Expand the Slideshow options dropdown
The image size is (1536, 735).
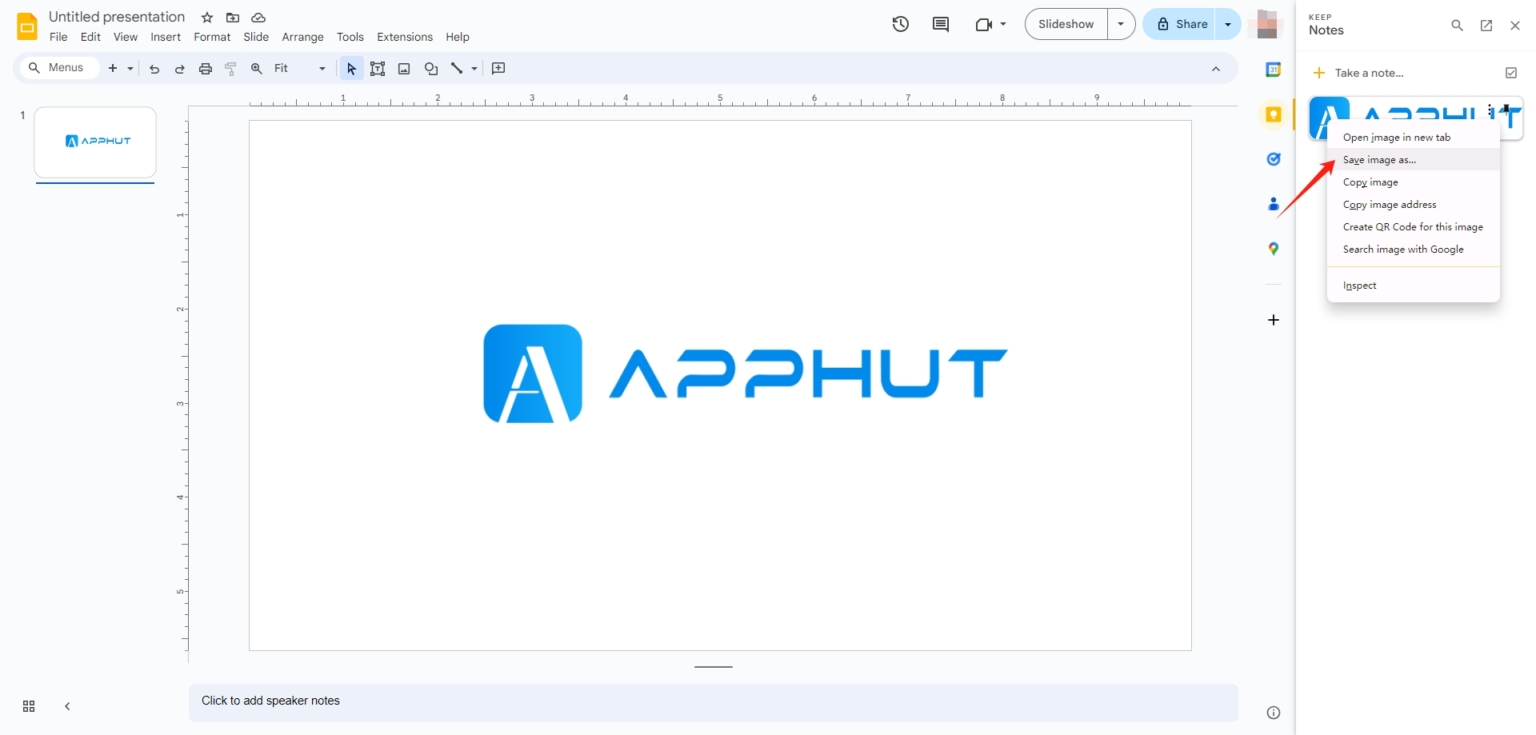coord(1120,23)
